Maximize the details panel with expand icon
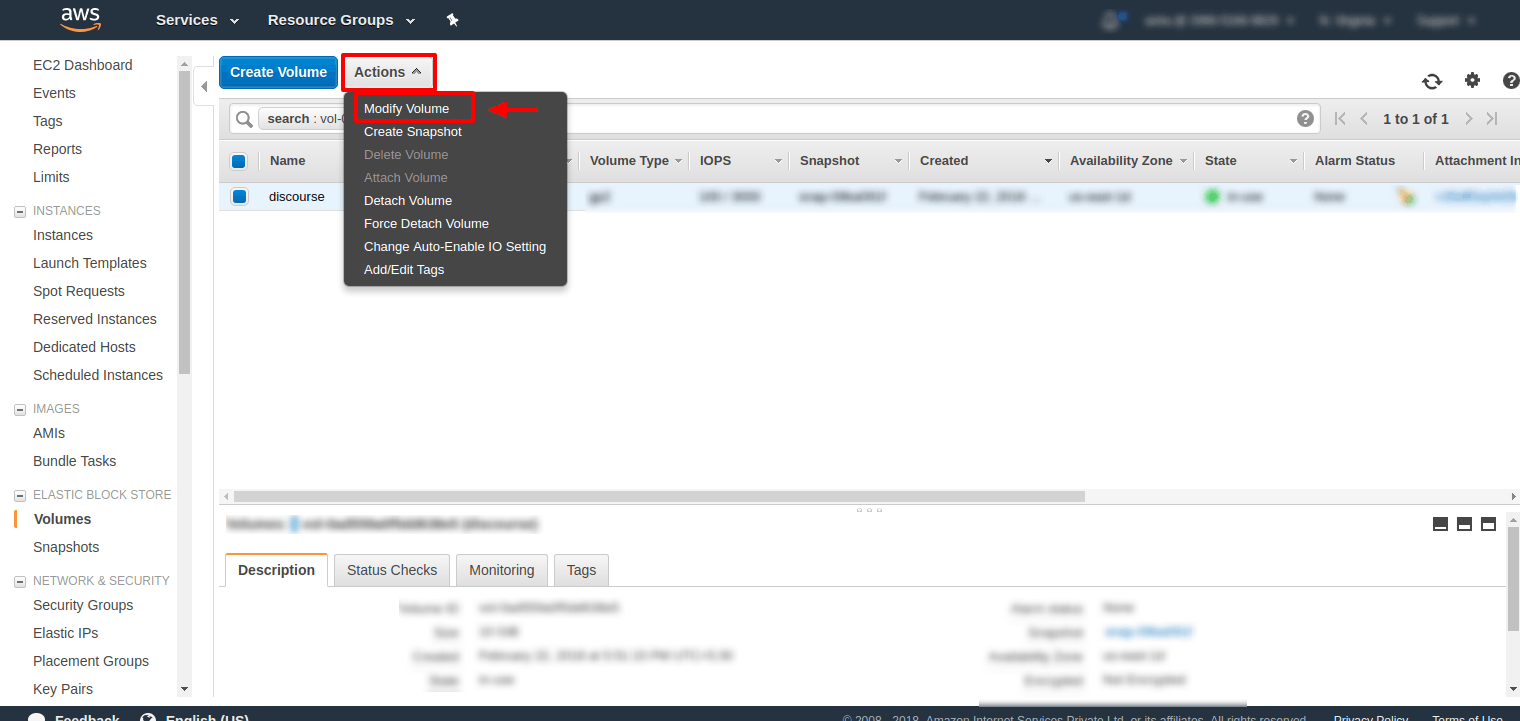Image resolution: width=1520 pixels, height=721 pixels. click(1489, 523)
